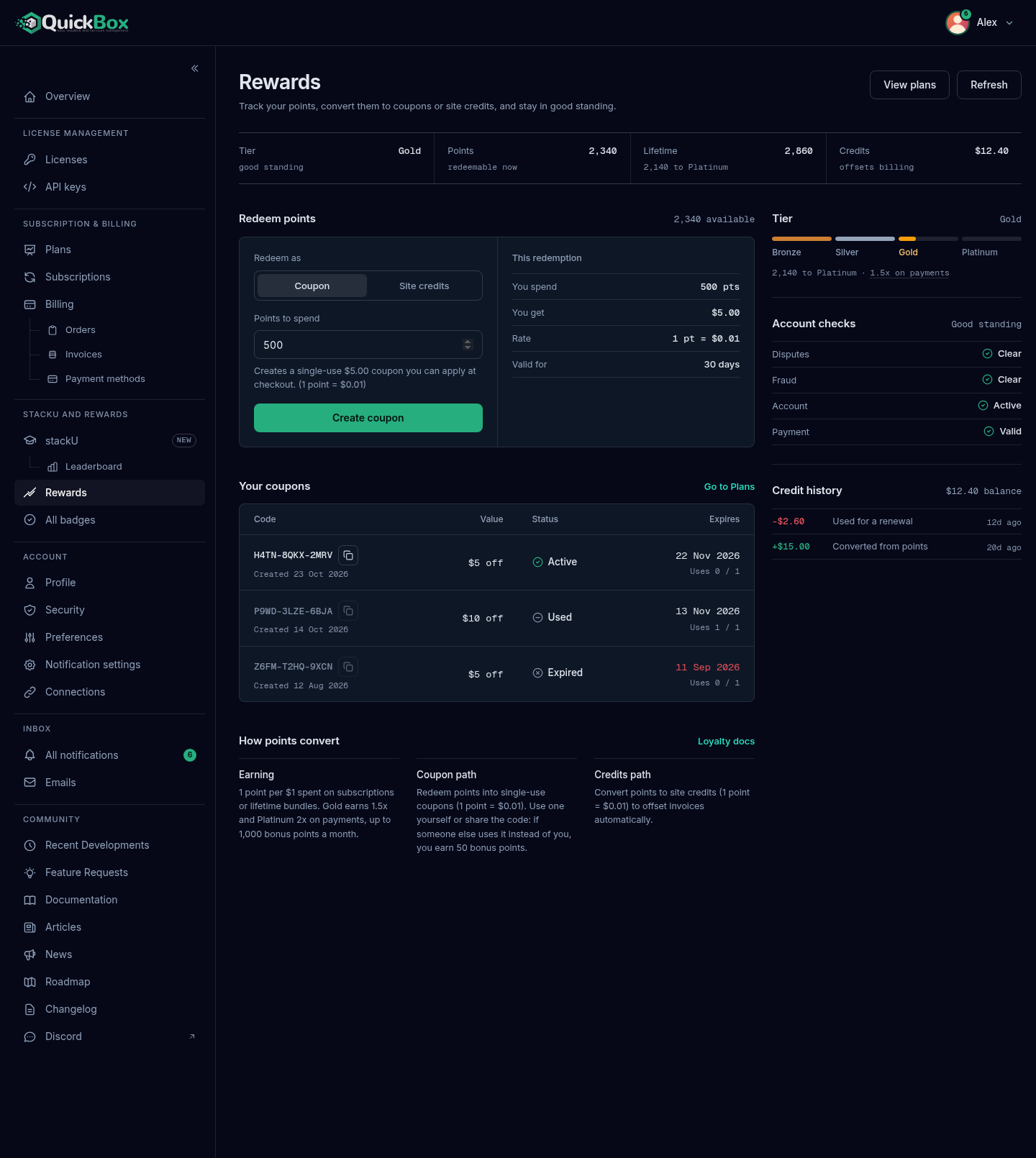Viewport: 1036px width, 1158px height.
Task: Select Coupon as redemption type
Action: pos(312,286)
